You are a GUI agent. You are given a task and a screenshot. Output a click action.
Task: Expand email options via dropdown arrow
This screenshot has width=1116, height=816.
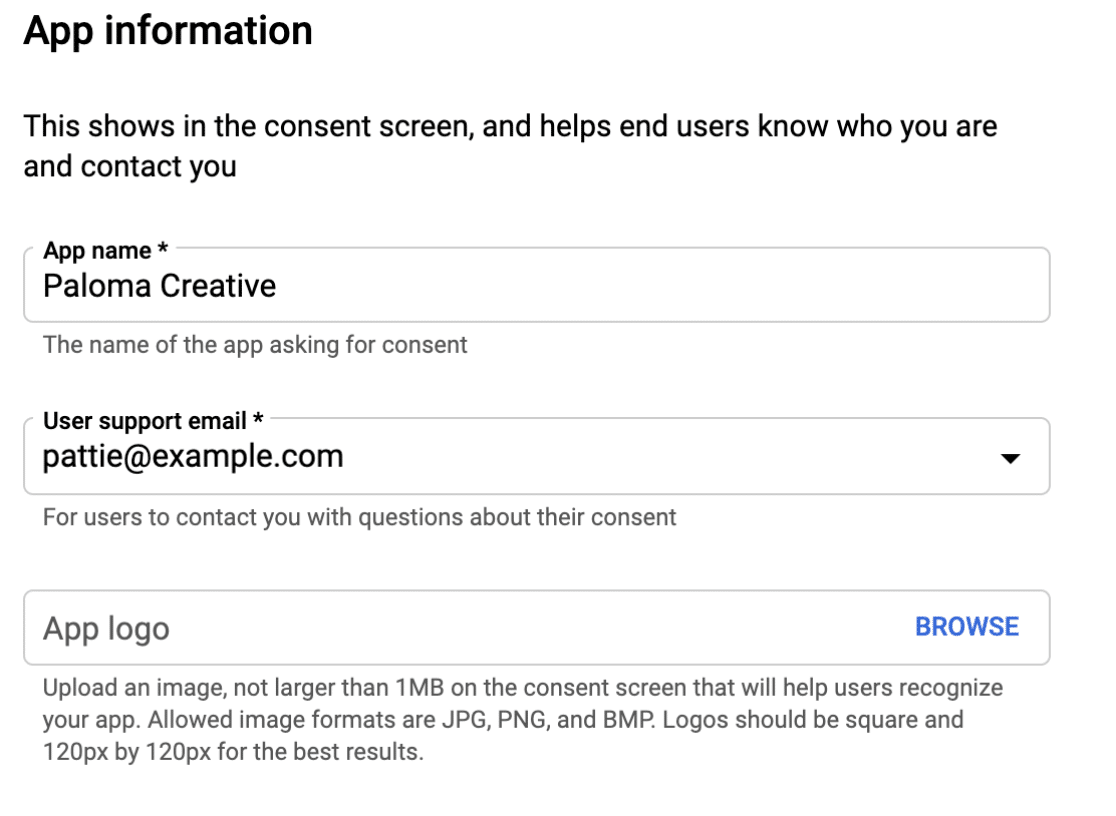tap(1010, 458)
